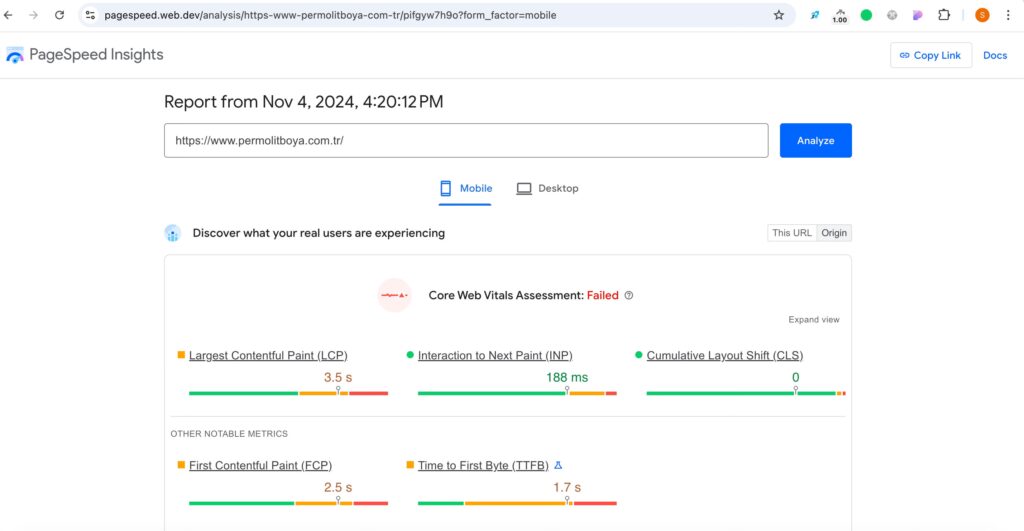Select the This URL toggle option

click(x=792, y=233)
